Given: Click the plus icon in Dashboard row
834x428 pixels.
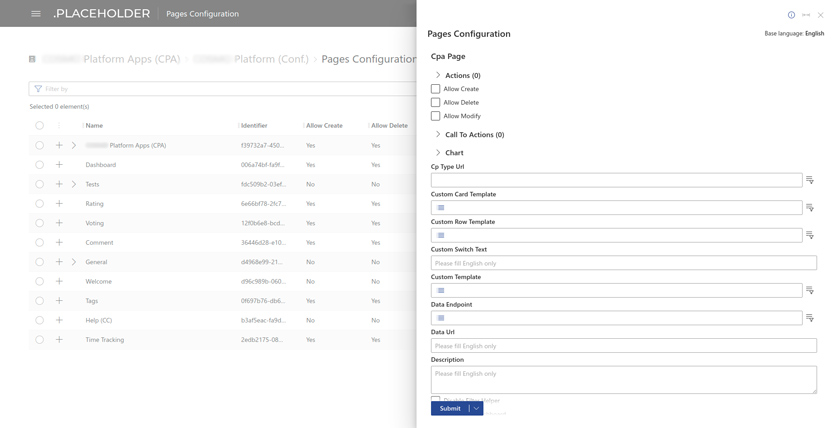Looking at the screenshot, I should pos(59,165).
